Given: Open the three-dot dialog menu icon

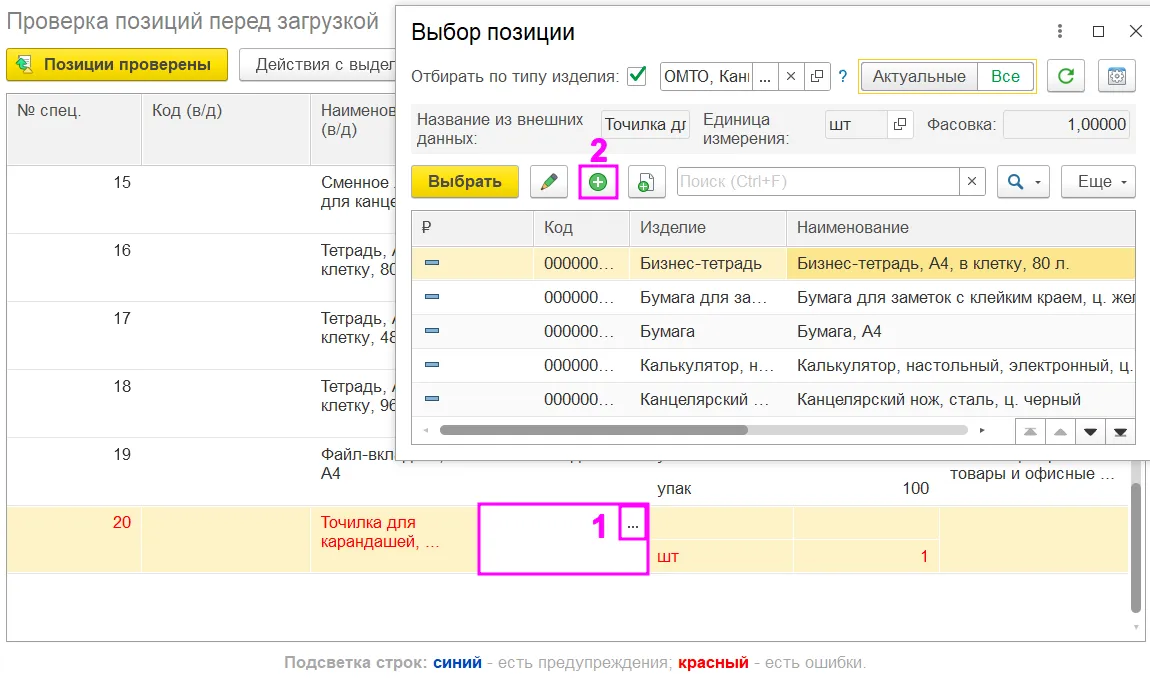Looking at the screenshot, I should coord(1060,31).
